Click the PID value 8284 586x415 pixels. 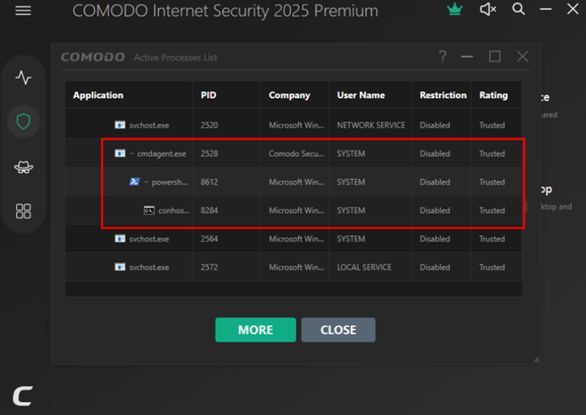point(209,210)
